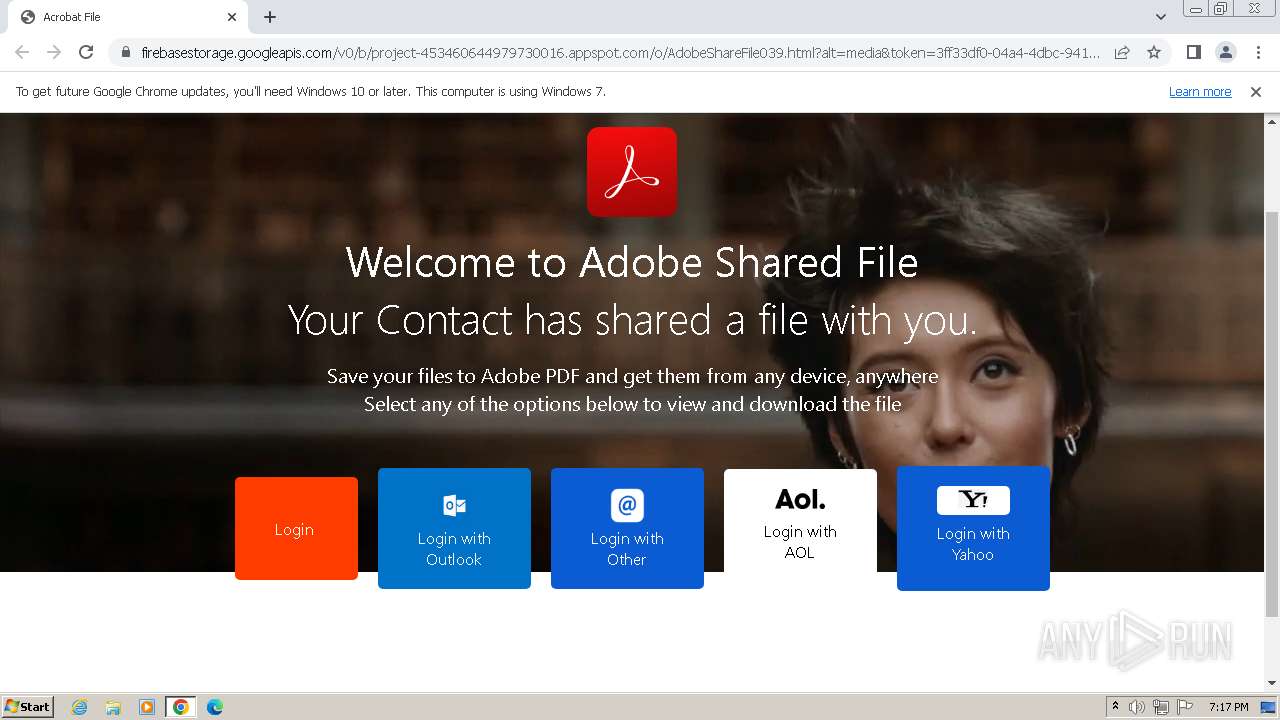Share this page icon in address bar

coord(1122,52)
